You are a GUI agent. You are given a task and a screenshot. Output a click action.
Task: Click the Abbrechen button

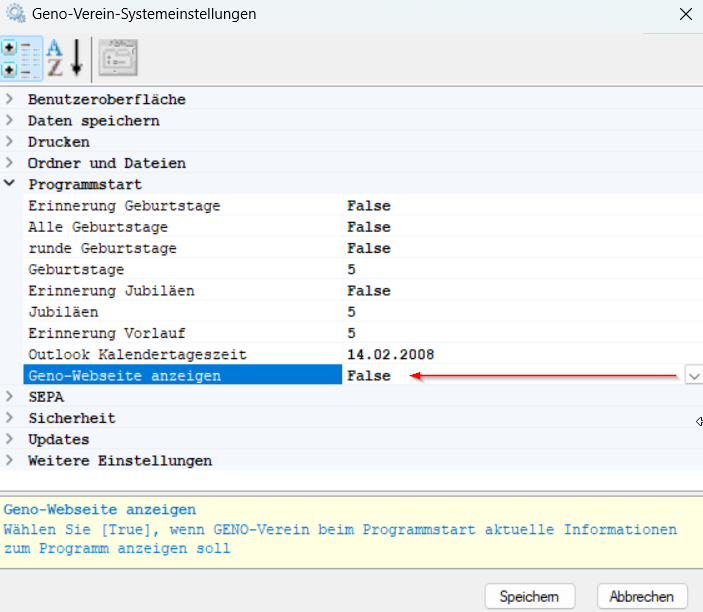(642, 596)
